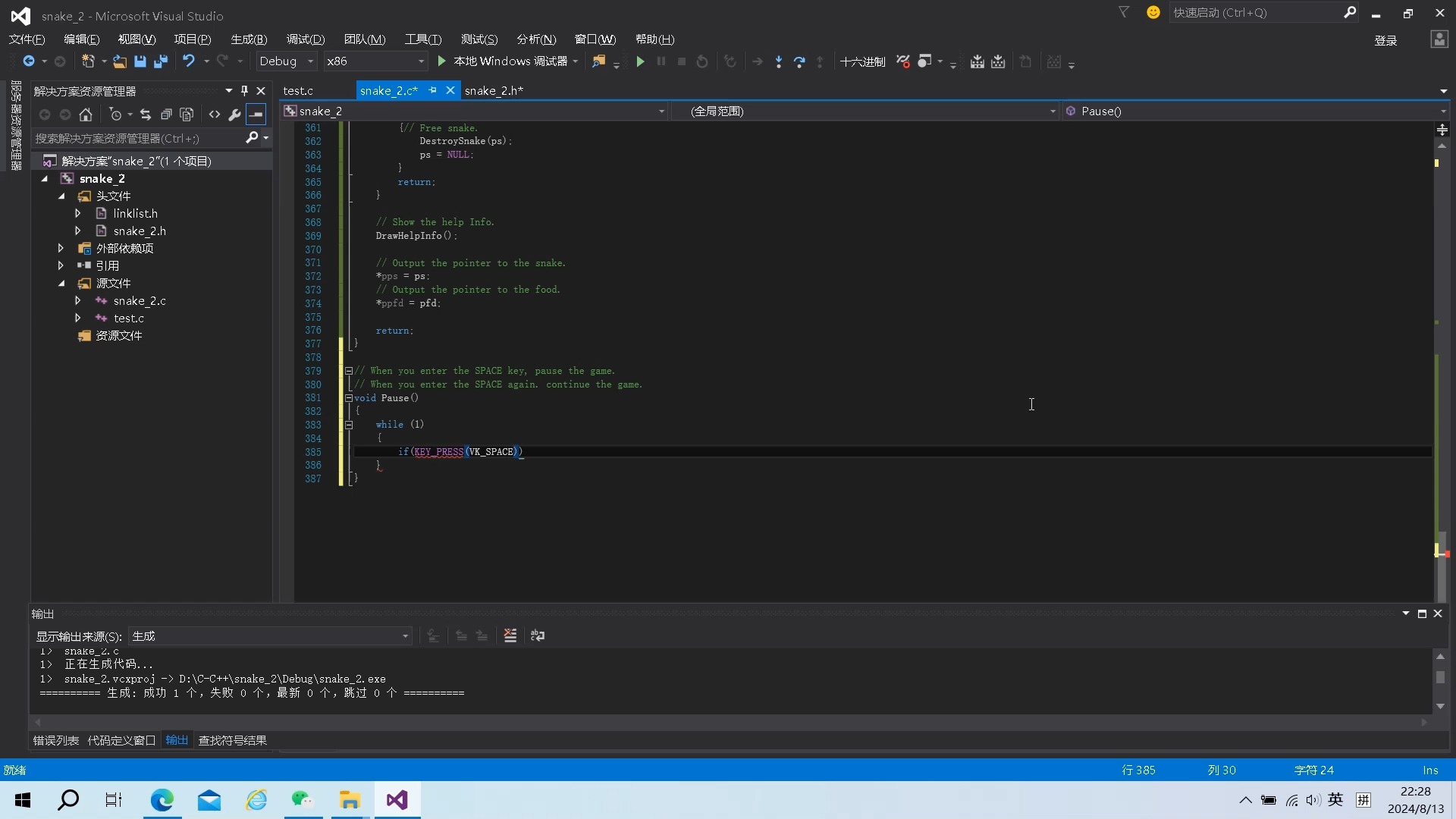Image resolution: width=1456 pixels, height=819 pixels.
Task: Open Visual Studio from the taskbar
Action: click(397, 799)
